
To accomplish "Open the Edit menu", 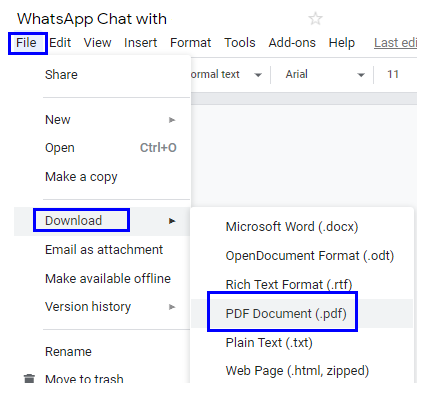I will [60, 43].
